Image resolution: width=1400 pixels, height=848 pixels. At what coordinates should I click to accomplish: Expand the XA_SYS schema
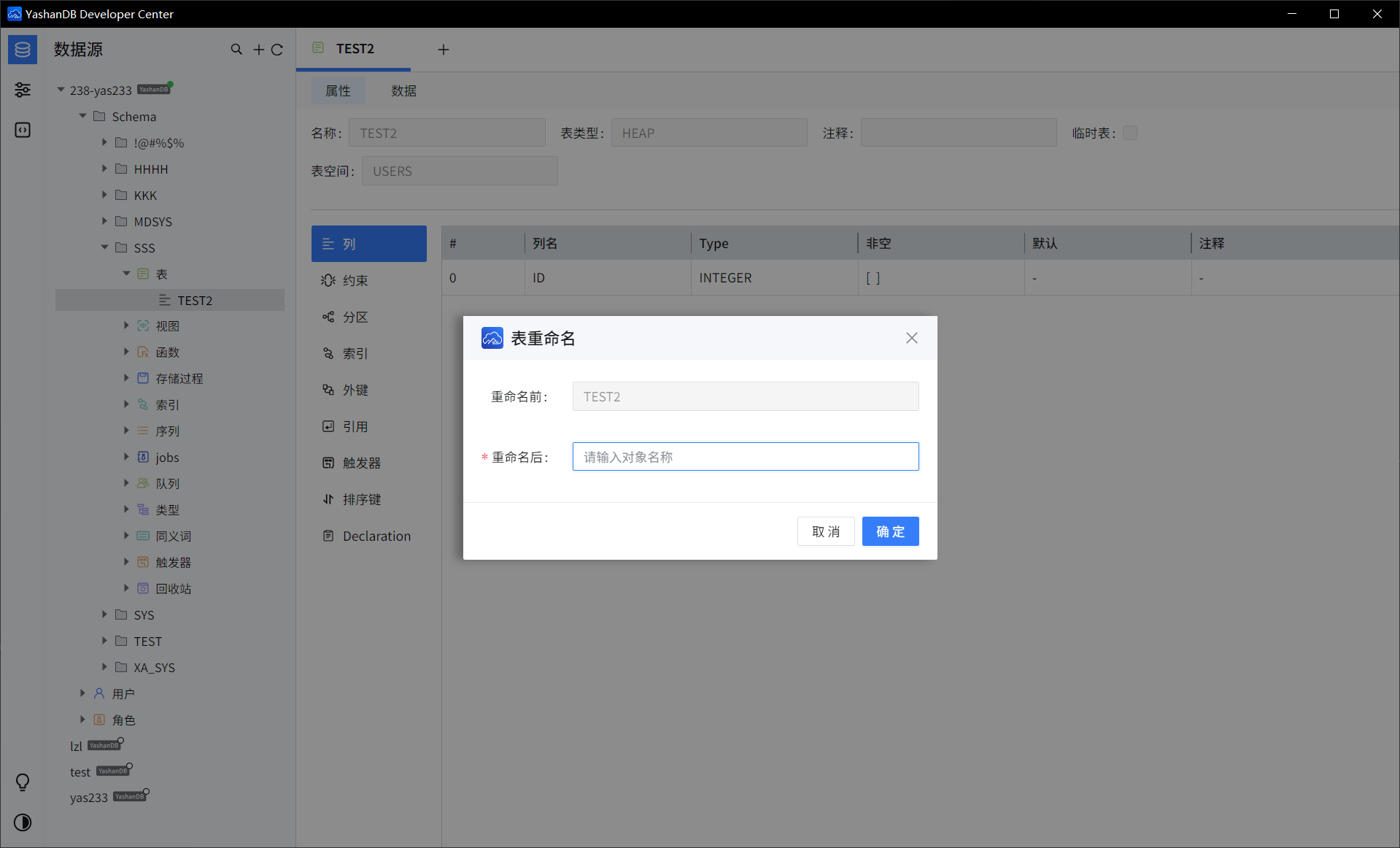pos(105,667)
